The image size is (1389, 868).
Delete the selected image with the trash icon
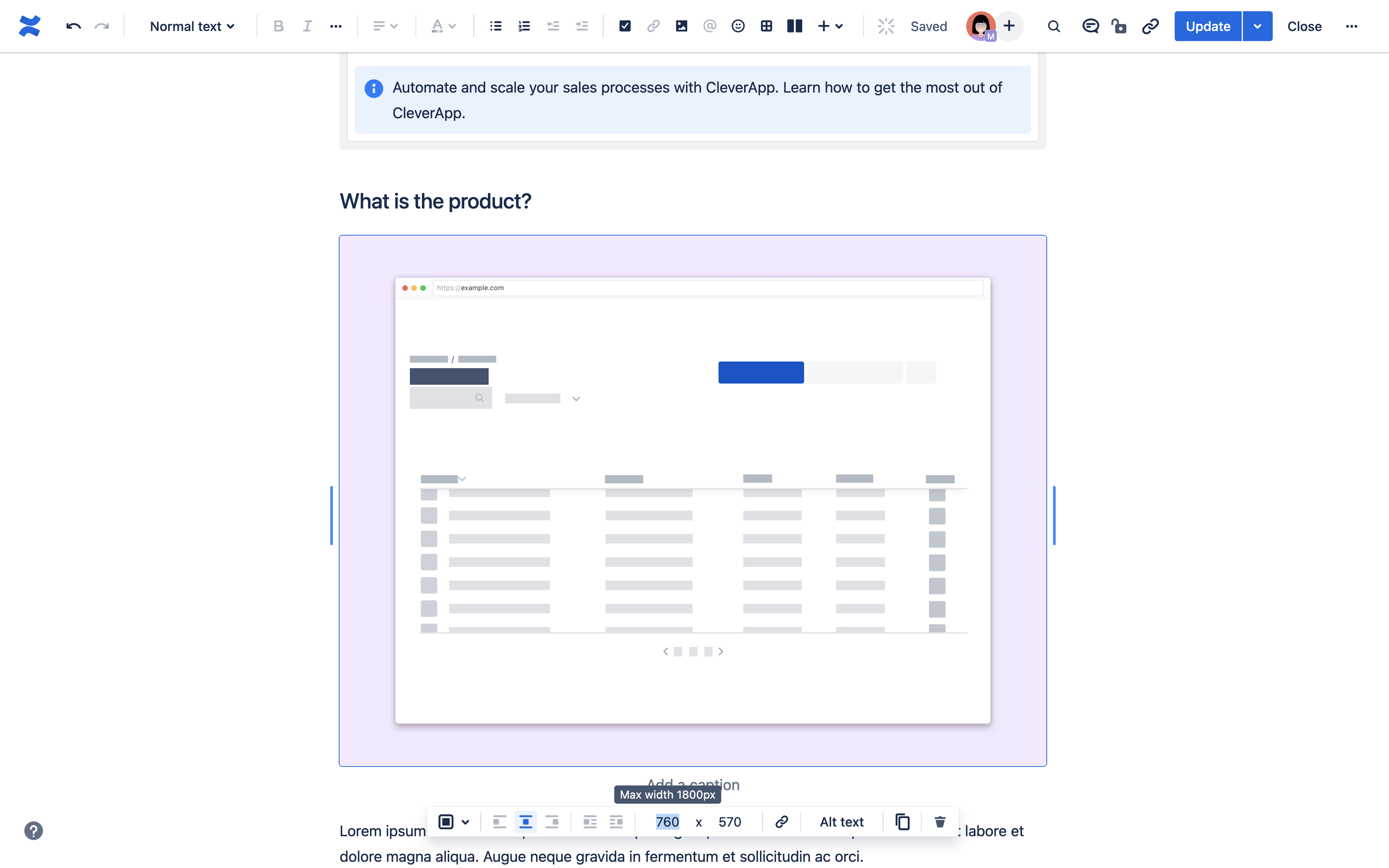click(939, 821)
